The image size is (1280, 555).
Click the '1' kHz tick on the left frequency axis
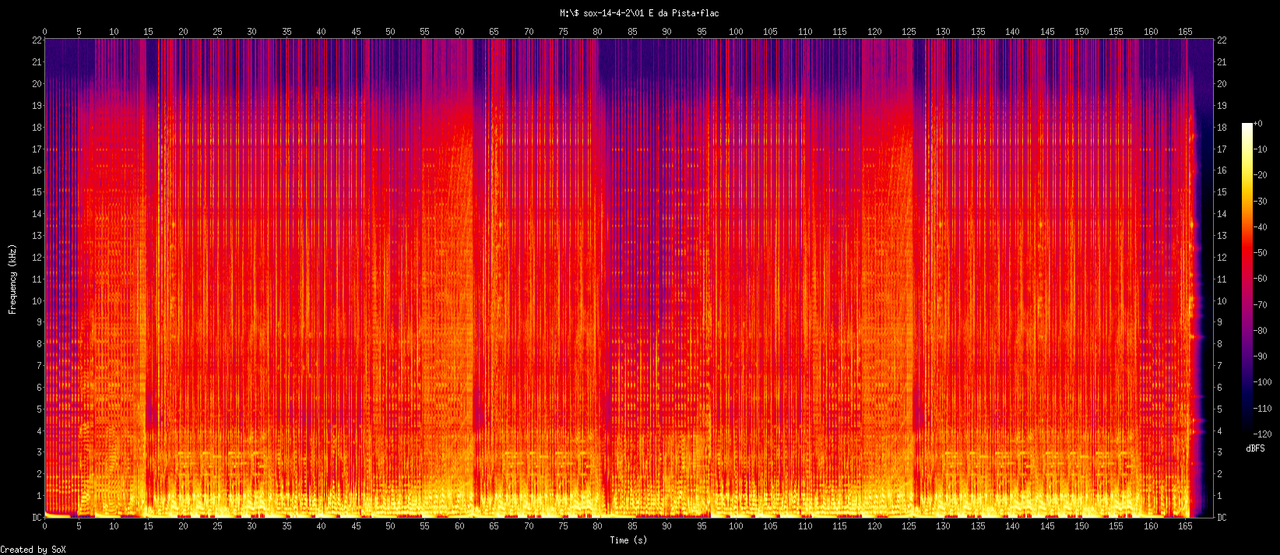[x=38, y=496]
